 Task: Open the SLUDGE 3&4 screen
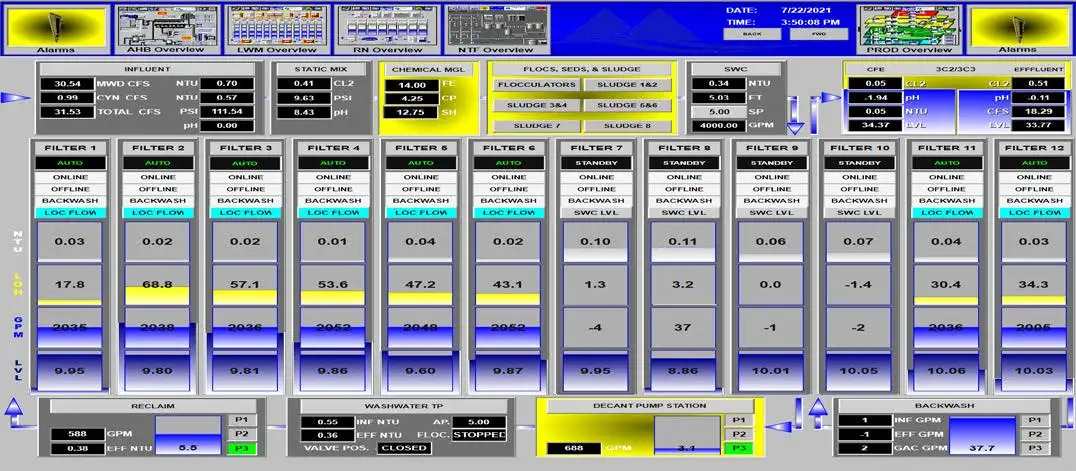(535, 105)
